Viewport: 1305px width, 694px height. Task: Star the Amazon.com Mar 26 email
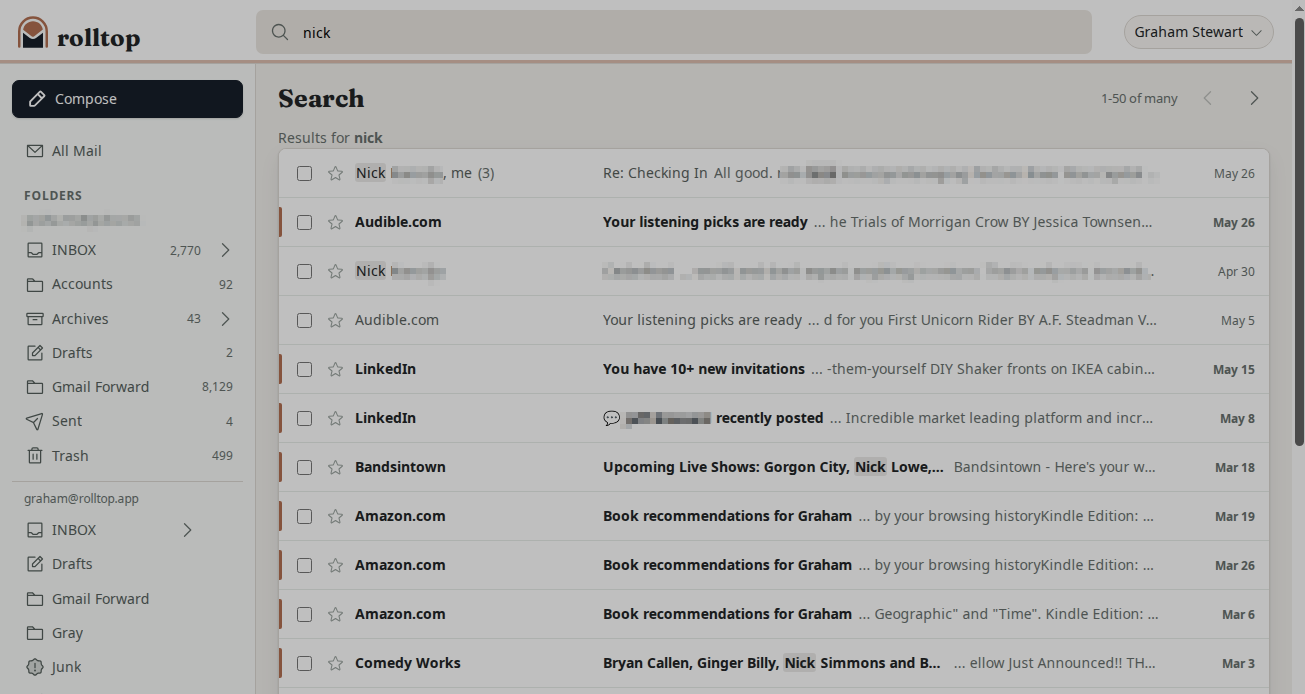[x=335, y=565]
